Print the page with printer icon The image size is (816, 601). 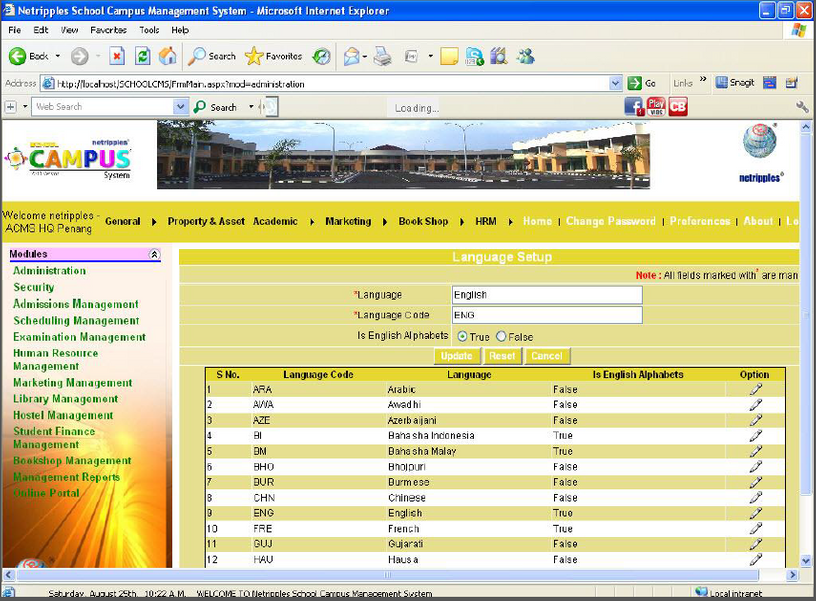tap(382, 56)
